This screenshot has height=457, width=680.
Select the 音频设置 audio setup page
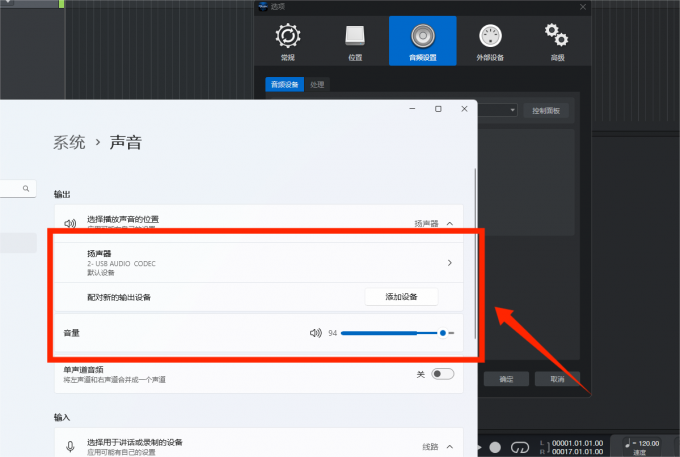tap(423, 41)
